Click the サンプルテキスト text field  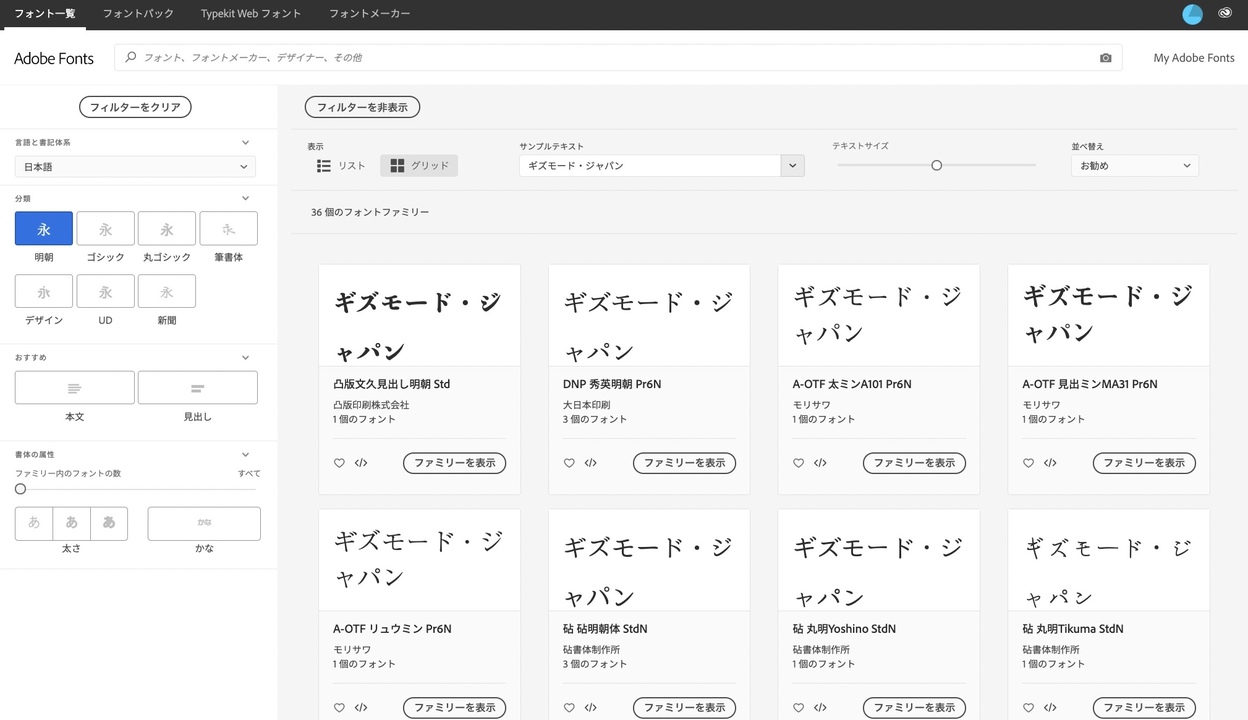[650, 166]
